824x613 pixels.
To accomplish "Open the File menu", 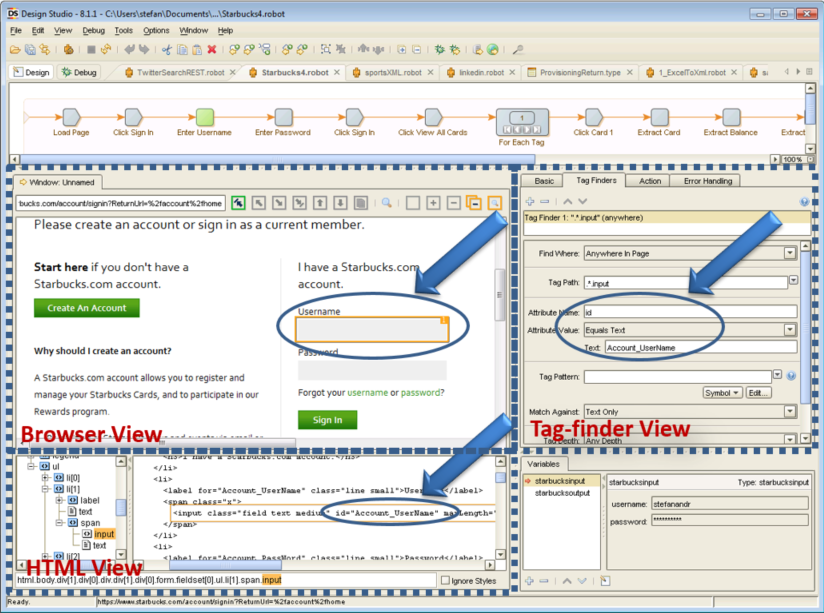I will (x=16, y=30).
